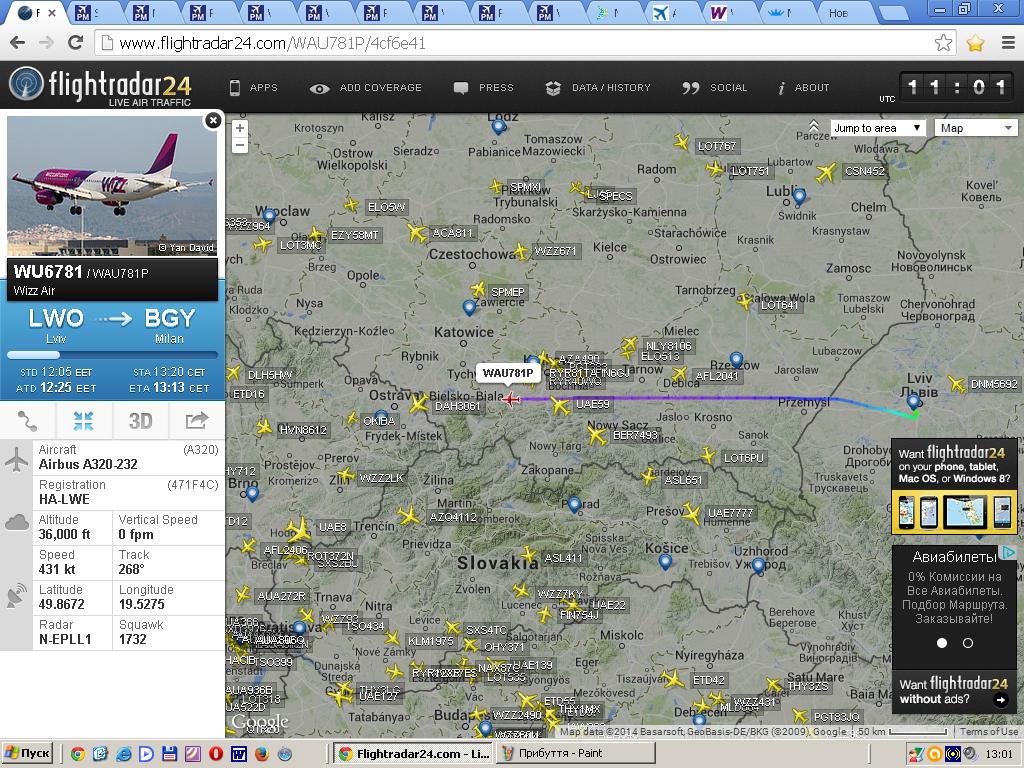Click the registration HA-LWE link
This screenshot has height=768, width=1024.
click(x=64, y=499)
